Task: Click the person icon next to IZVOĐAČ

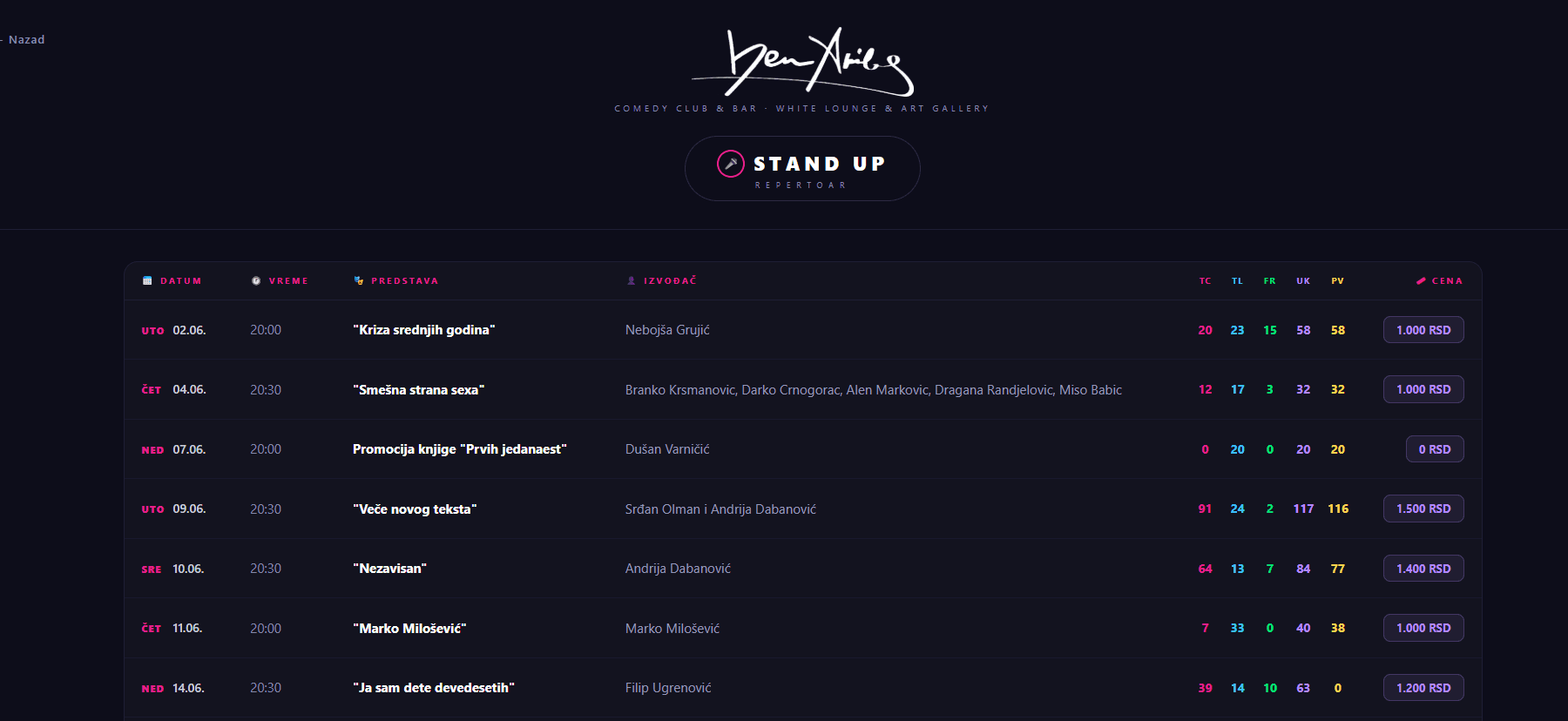Action: 632,280
